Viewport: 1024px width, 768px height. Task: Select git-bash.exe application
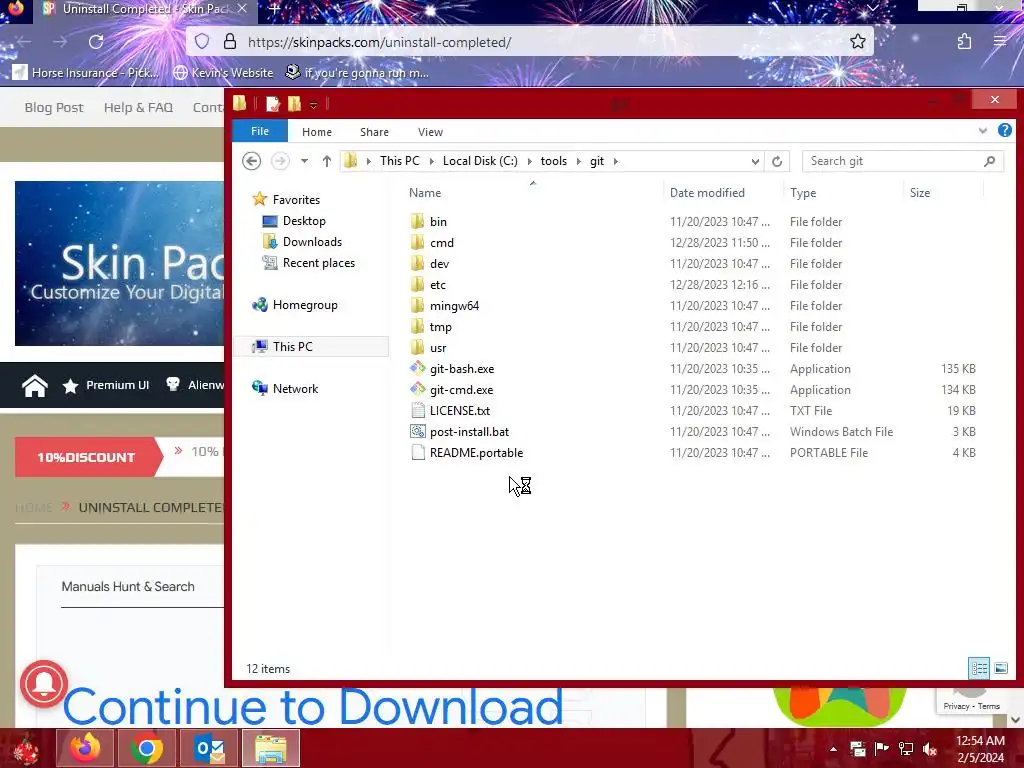point(461,368)
